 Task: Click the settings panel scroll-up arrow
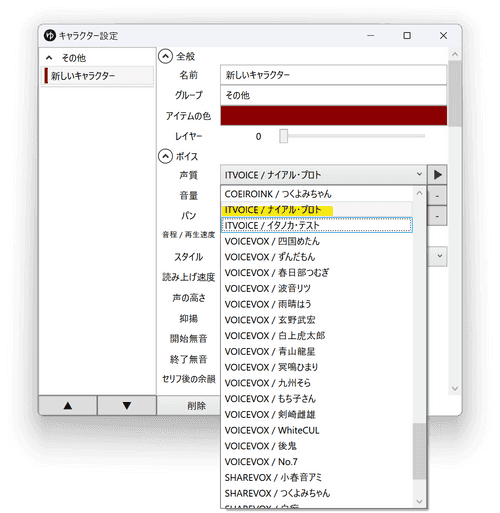(x=455, y=54)
